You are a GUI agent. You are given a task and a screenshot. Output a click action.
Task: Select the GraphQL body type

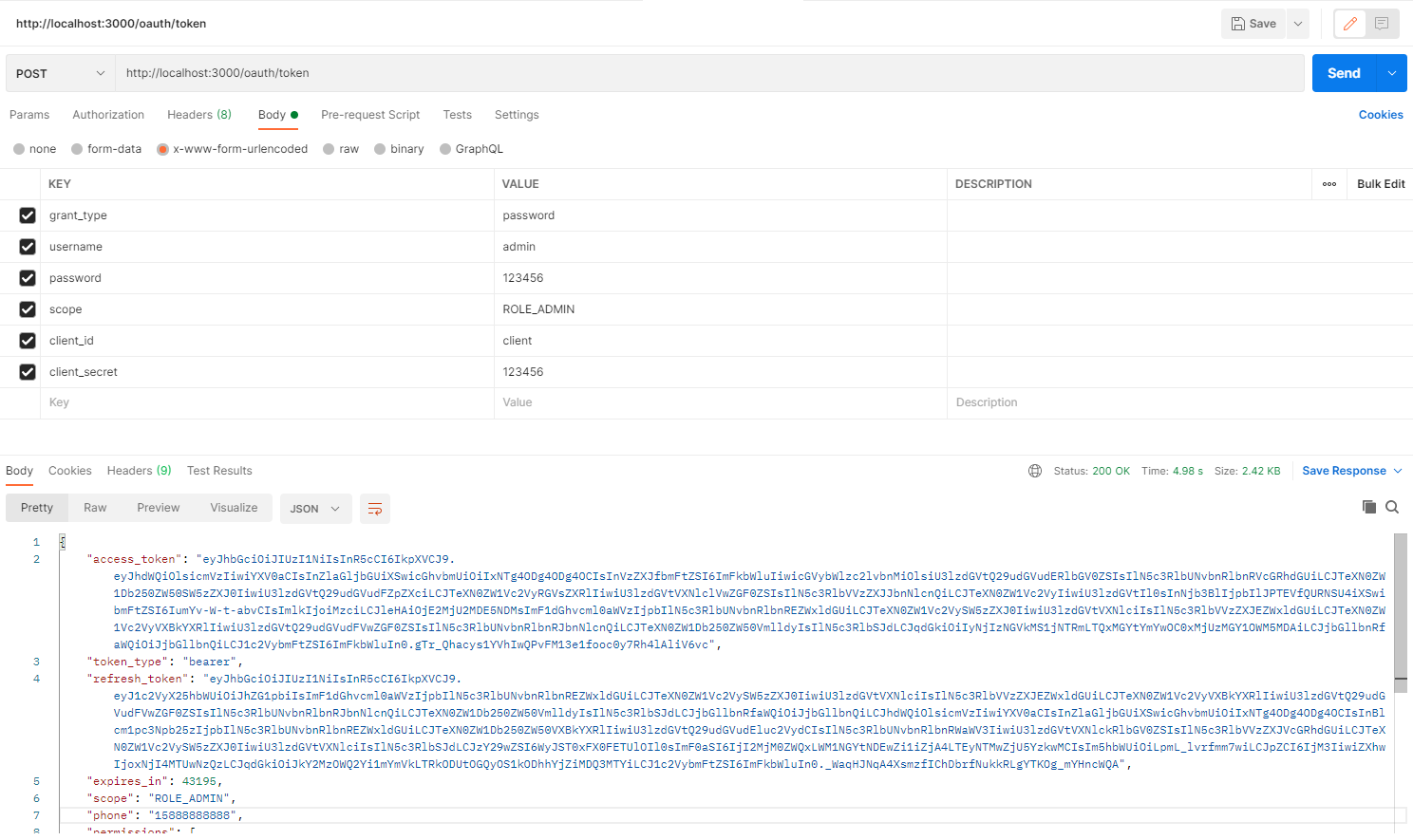tap(471, 149)
